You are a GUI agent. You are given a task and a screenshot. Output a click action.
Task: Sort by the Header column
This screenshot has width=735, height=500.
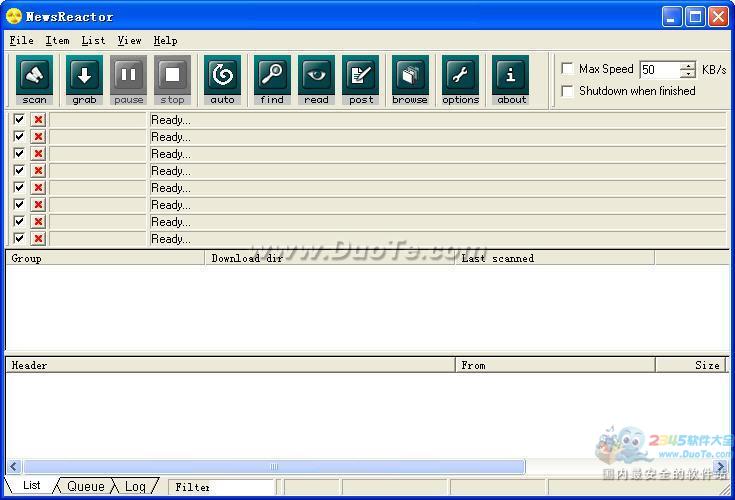point(230,365)
